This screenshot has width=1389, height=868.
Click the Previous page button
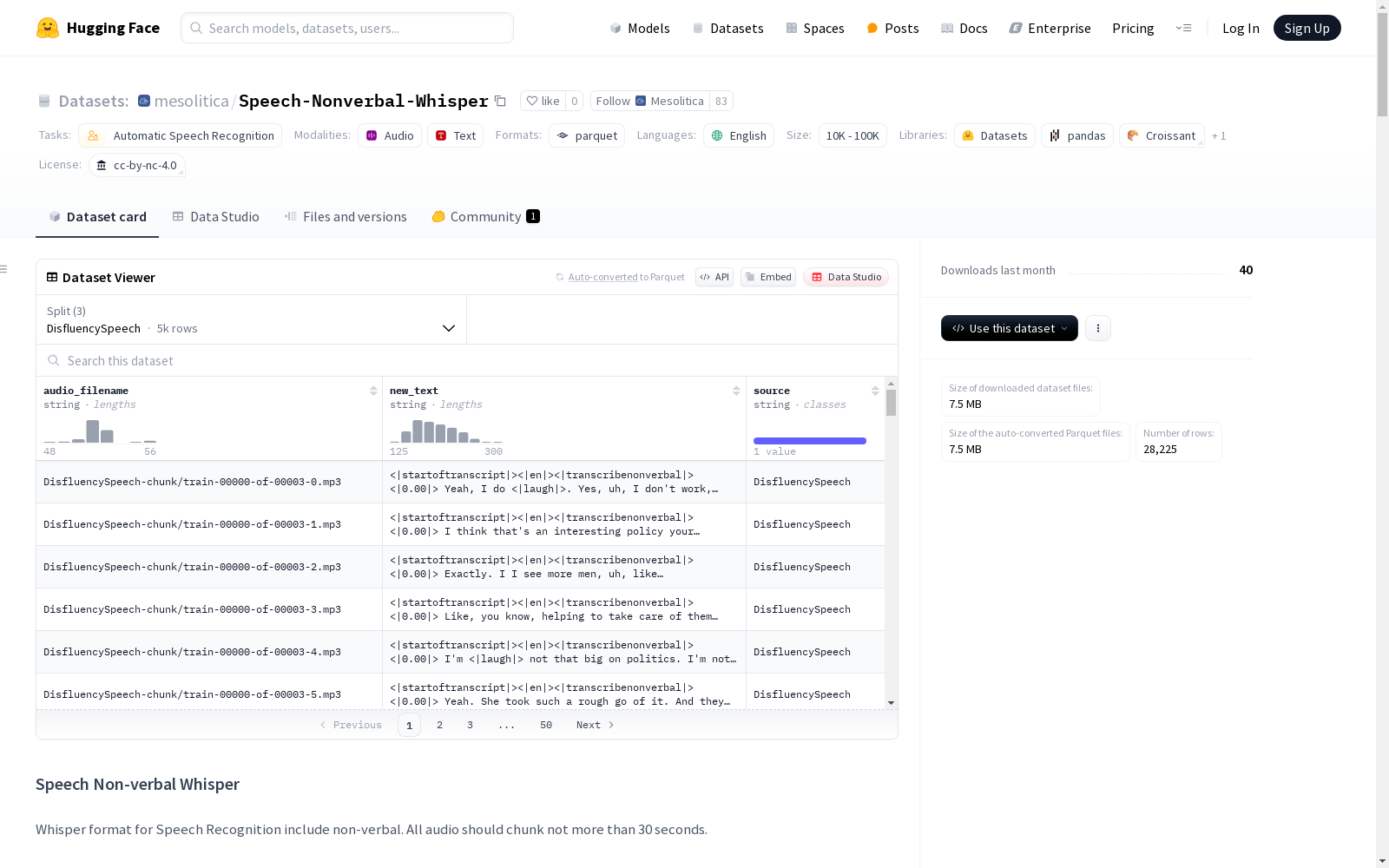pos(351,725)
